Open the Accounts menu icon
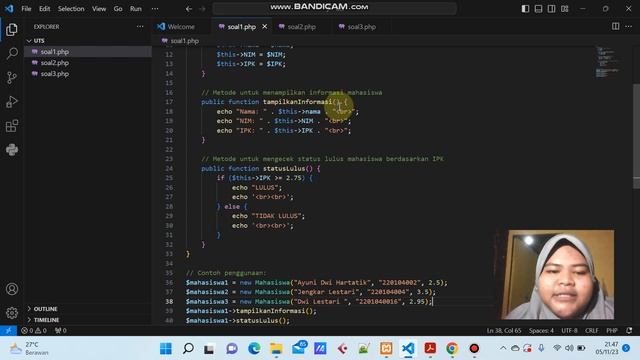640x360 pixels. 12,289
